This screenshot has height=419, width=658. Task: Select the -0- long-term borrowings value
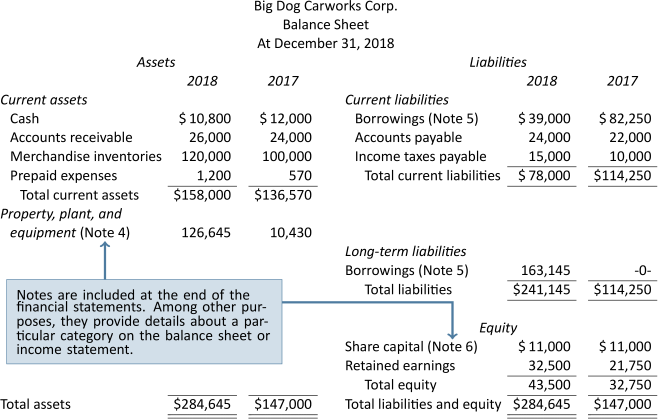pos(643,270)
